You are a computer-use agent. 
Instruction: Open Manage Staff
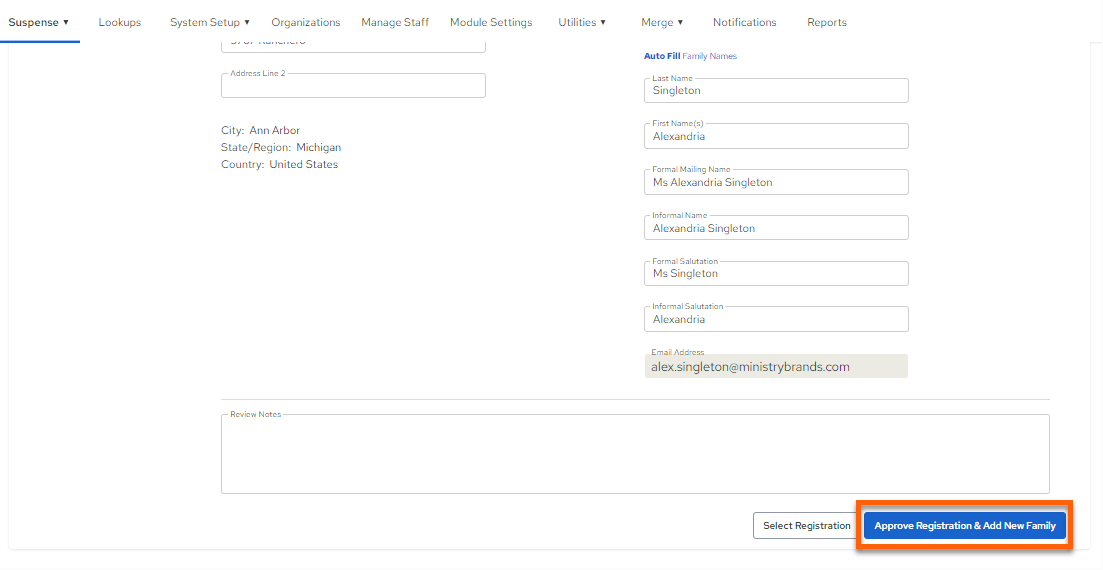395,23
